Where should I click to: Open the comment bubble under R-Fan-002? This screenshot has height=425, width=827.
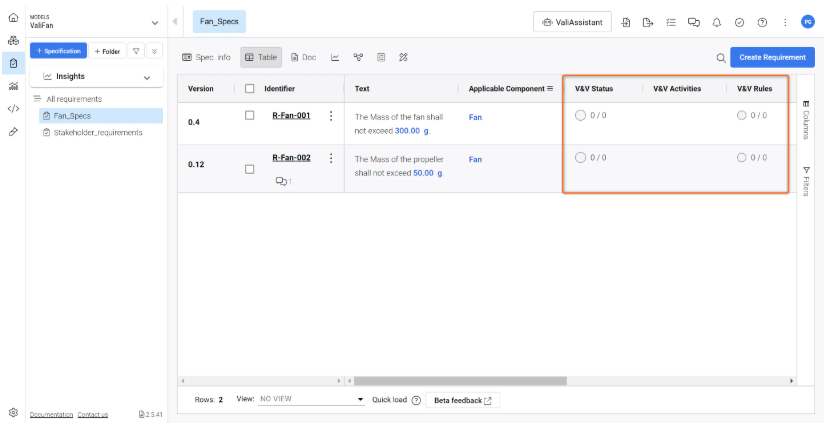tap(281, 181)
